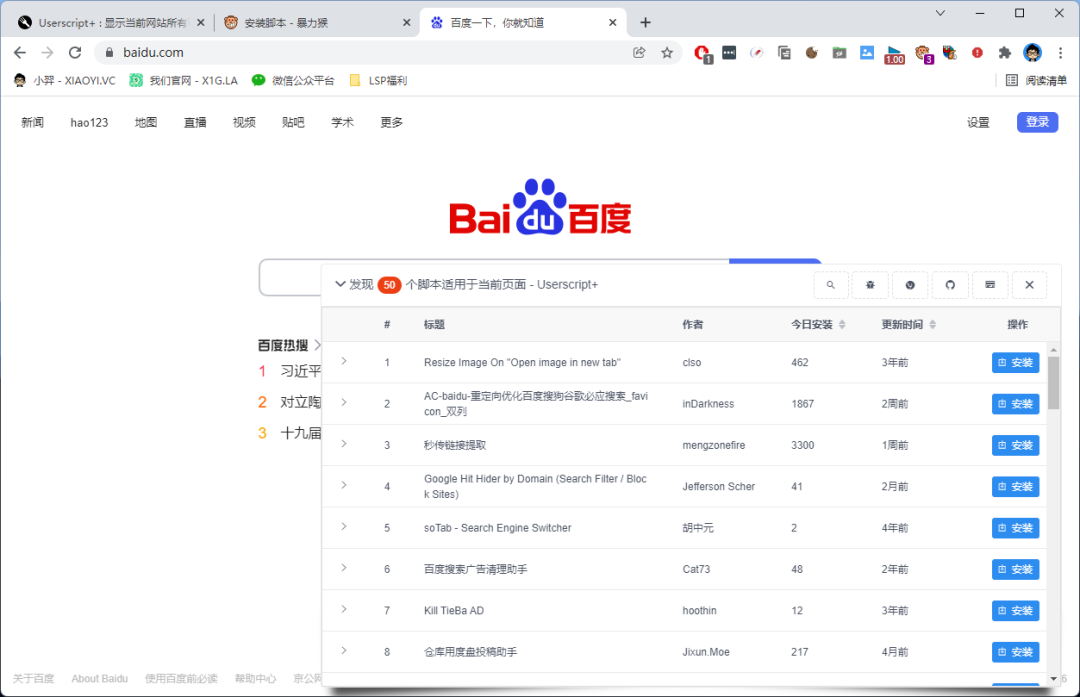Open the Violentmonkey extension with badge 3
Viewport: 1080px width, 697px height.
(923, 54)
